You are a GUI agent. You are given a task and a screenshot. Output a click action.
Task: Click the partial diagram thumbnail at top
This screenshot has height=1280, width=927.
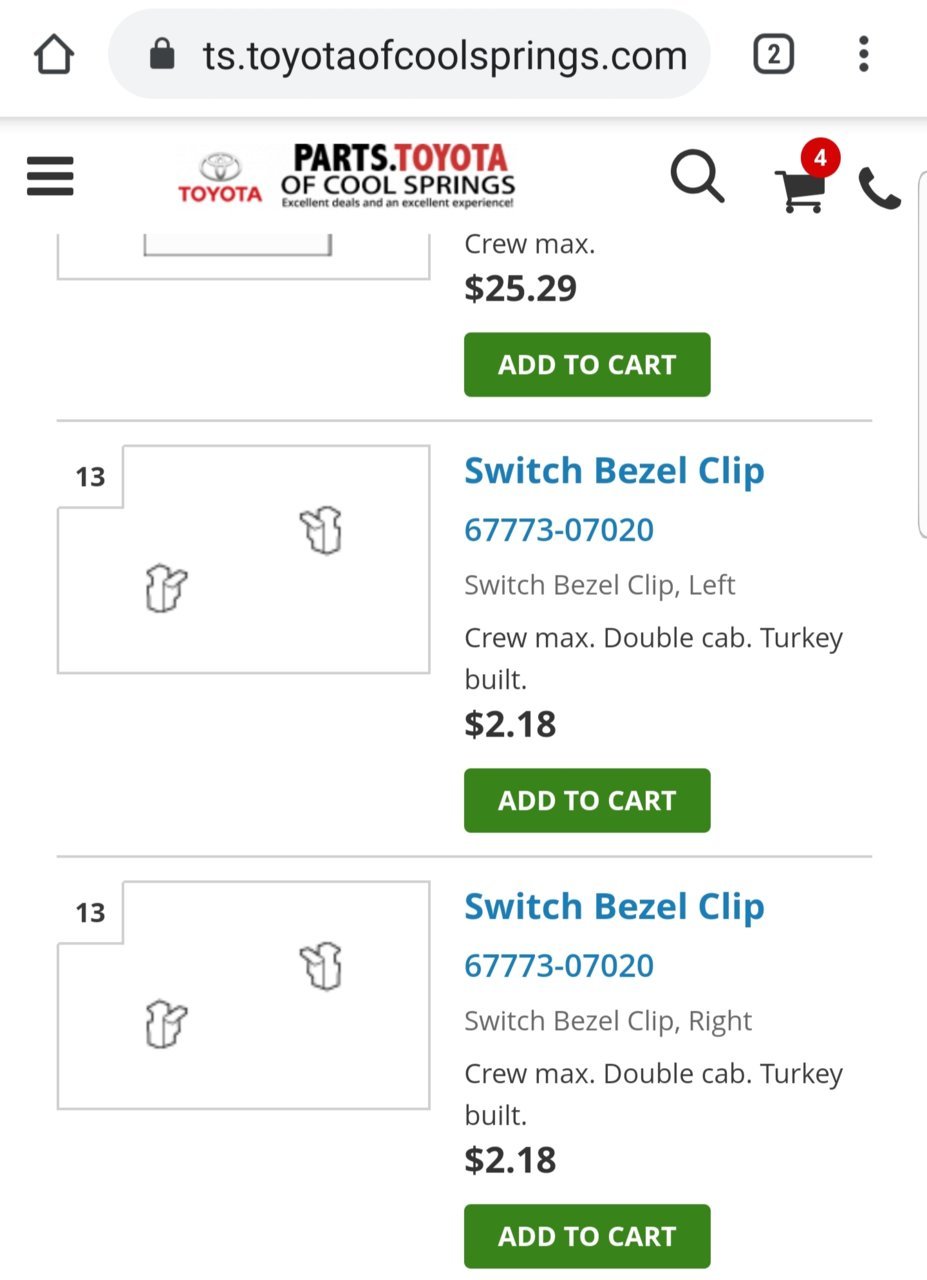pos(243,255)
